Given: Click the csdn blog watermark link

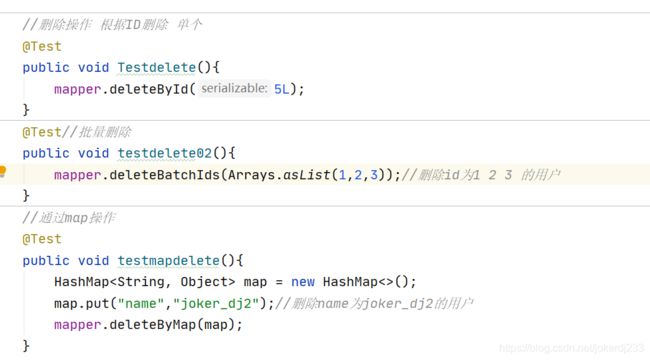Looking at the screenshot, I should coord(572,348).
